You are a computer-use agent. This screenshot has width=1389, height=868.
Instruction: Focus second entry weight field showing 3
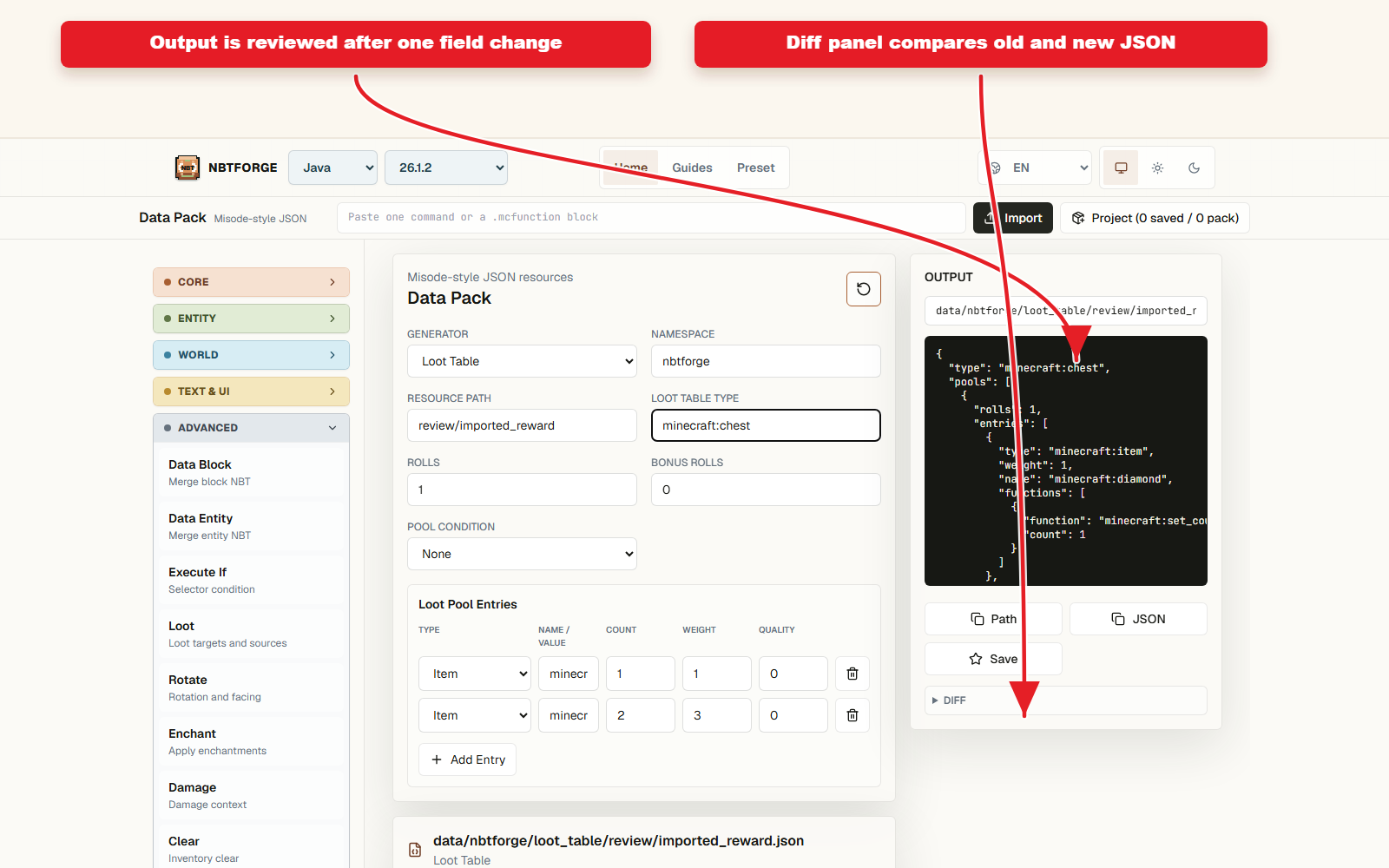(717, 715)
